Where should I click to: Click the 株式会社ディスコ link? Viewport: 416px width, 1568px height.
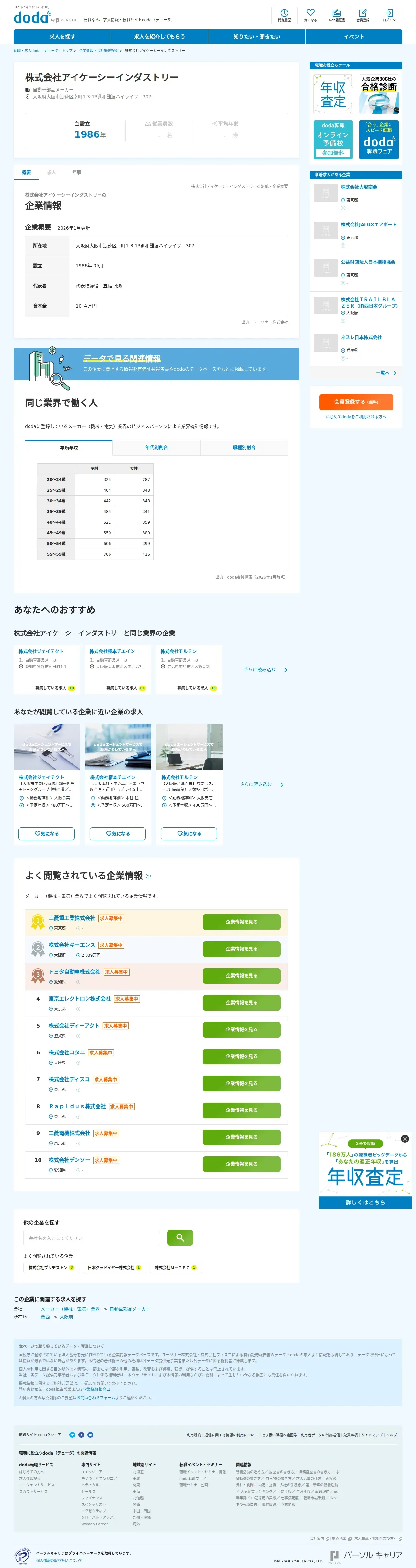tap(69, 1079)
